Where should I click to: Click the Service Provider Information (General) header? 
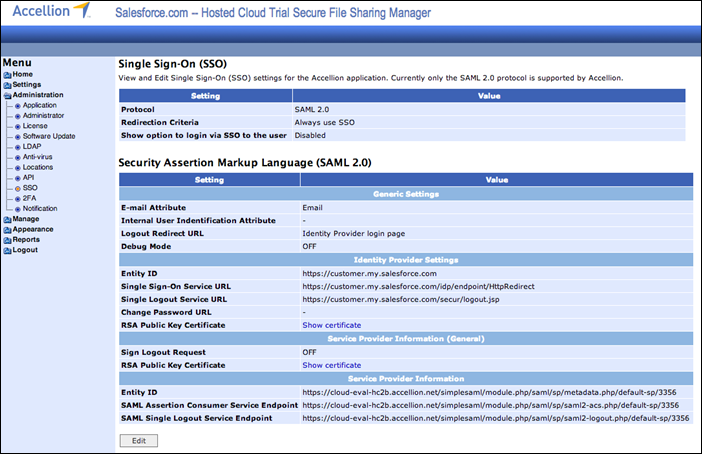tap(406, 338)
